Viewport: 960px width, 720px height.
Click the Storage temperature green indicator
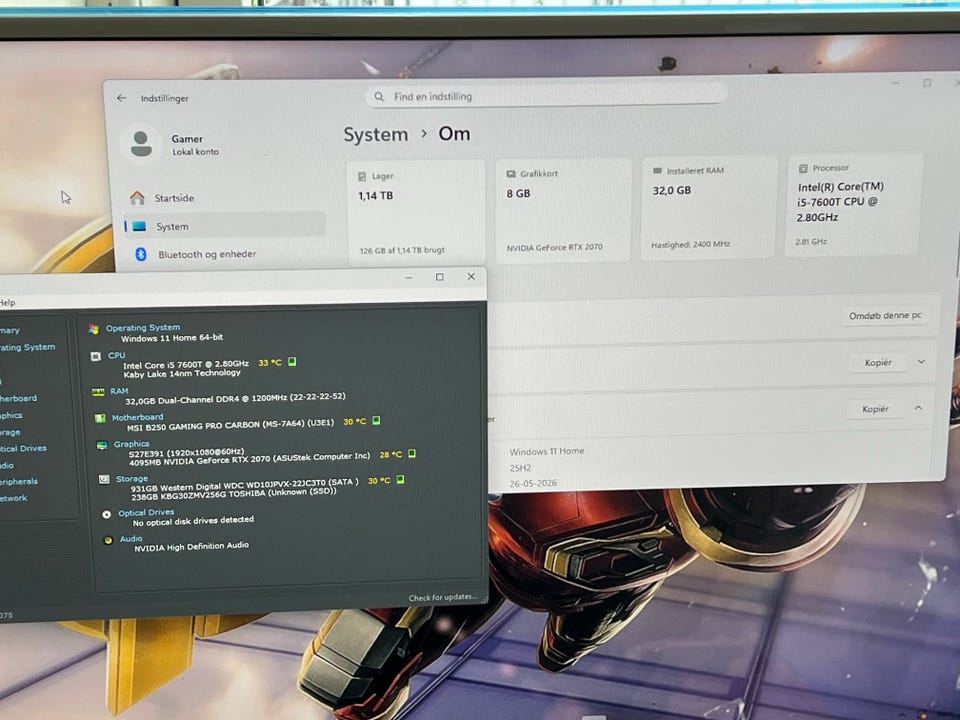point(400,479)
